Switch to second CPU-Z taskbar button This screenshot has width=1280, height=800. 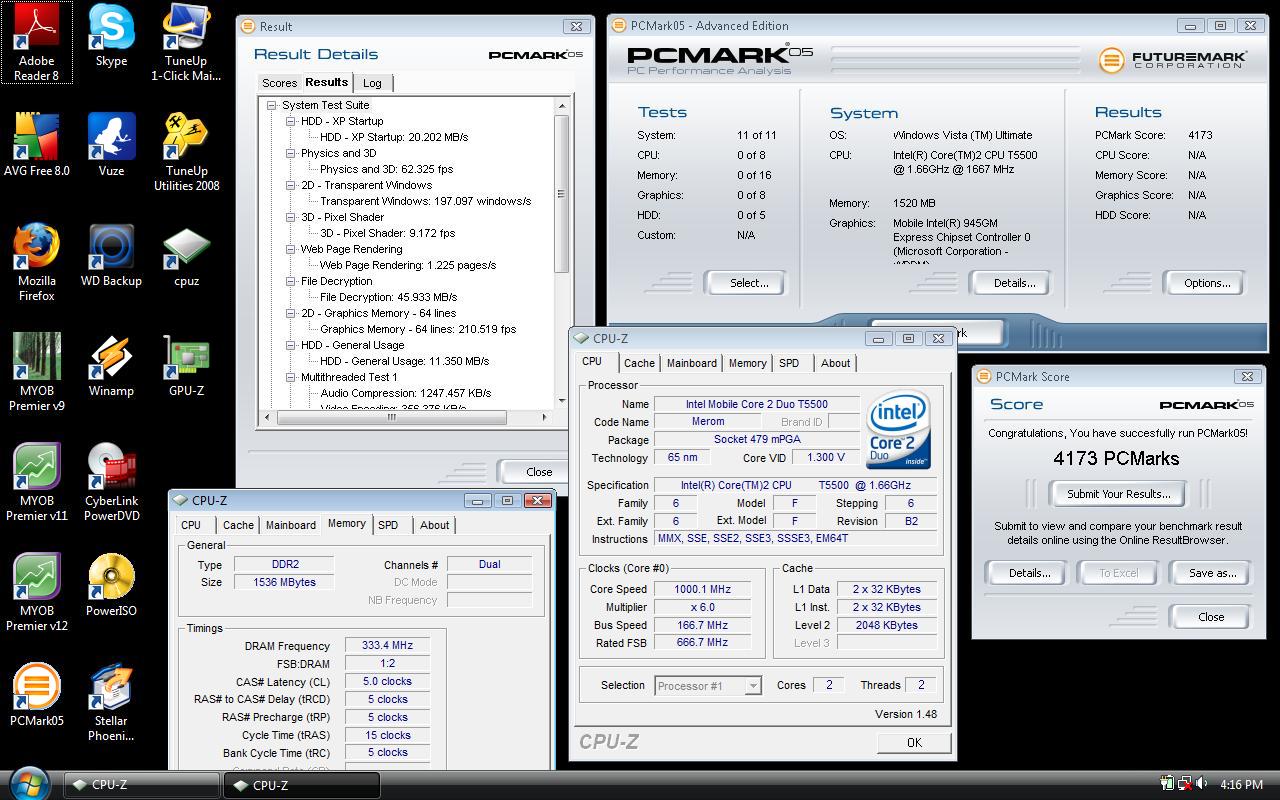(x=301, y=785)
